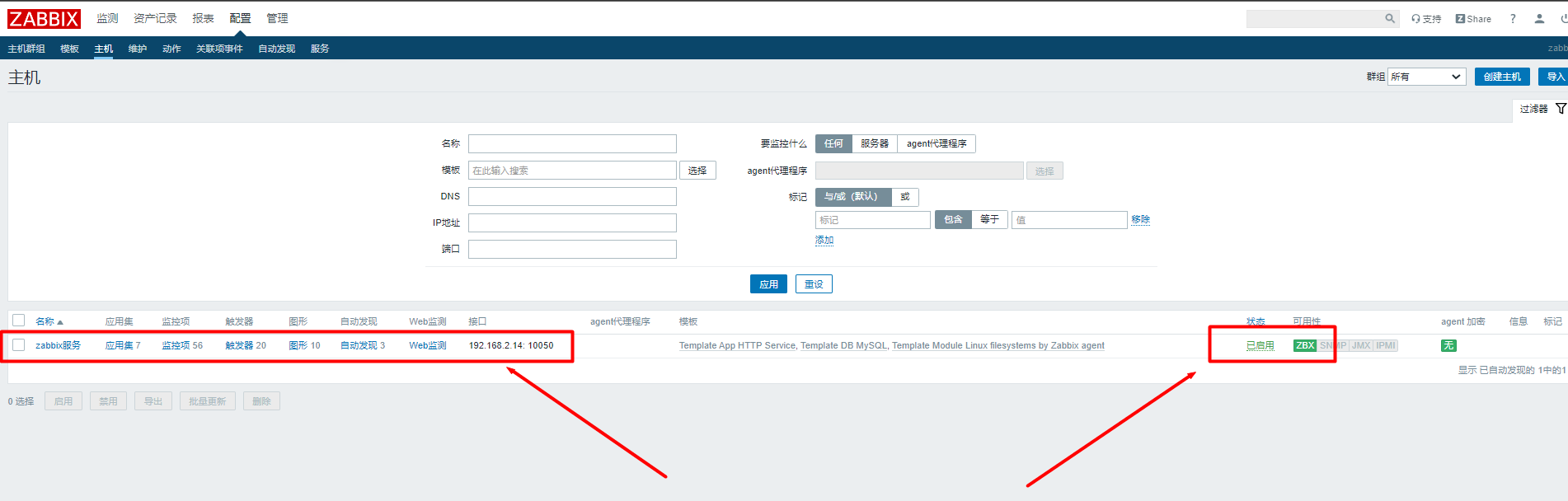Switch to 动作 submenu
The image size is (1568, 501).
click(x=171, y=49)
